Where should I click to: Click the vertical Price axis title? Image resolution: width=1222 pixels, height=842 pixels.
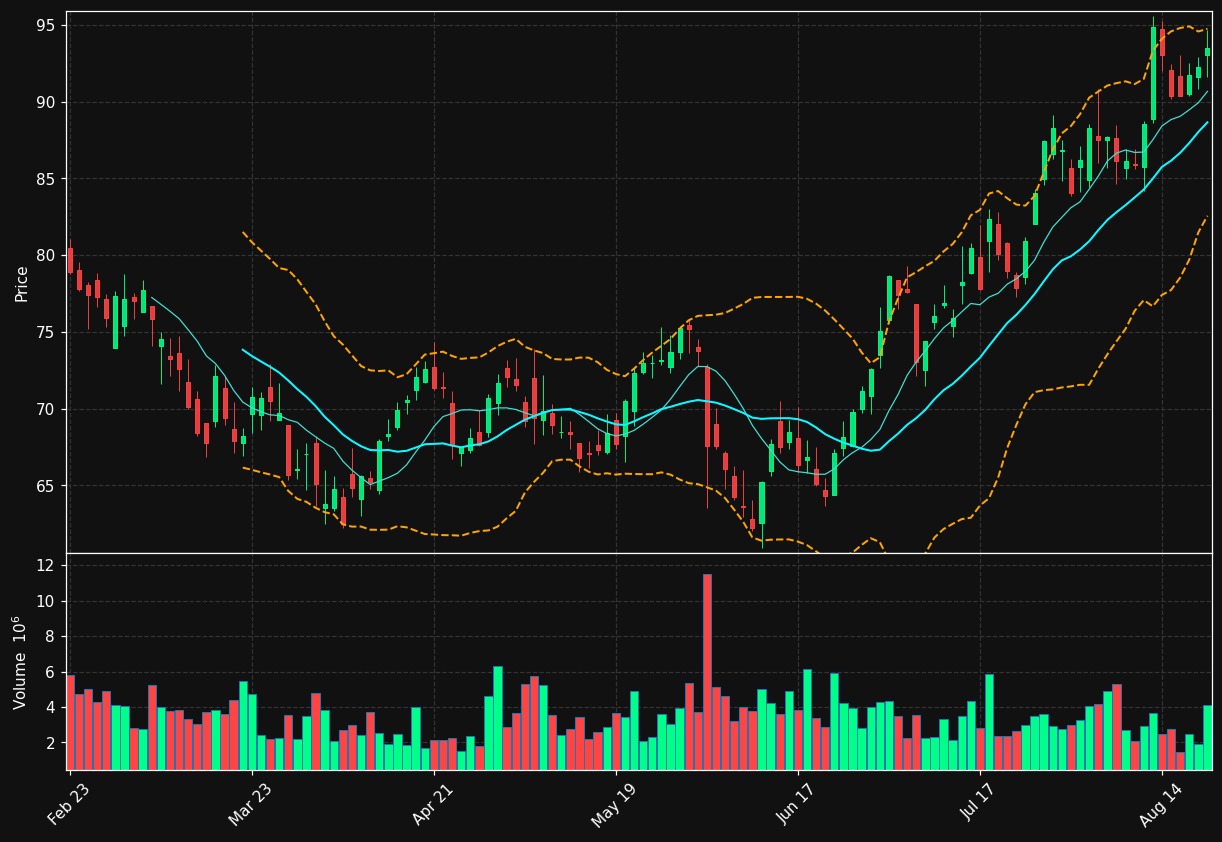(21, 283)
